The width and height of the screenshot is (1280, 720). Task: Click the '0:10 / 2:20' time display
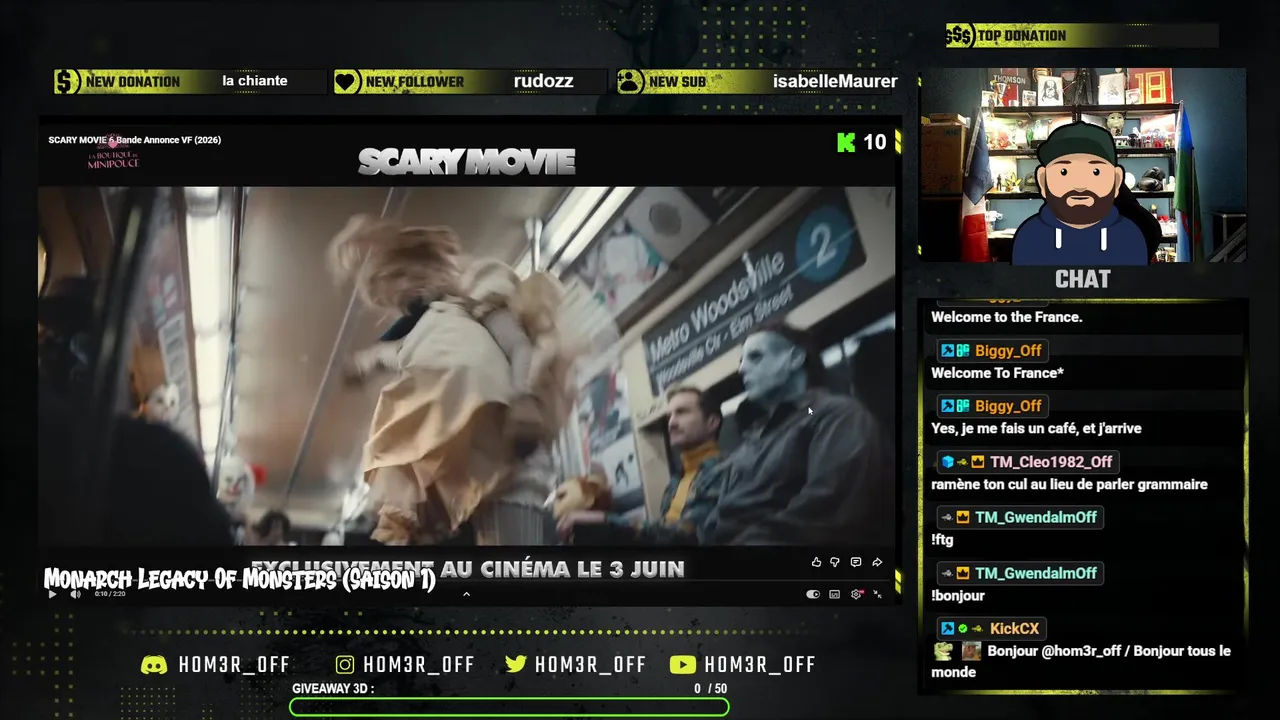(110, 594)
